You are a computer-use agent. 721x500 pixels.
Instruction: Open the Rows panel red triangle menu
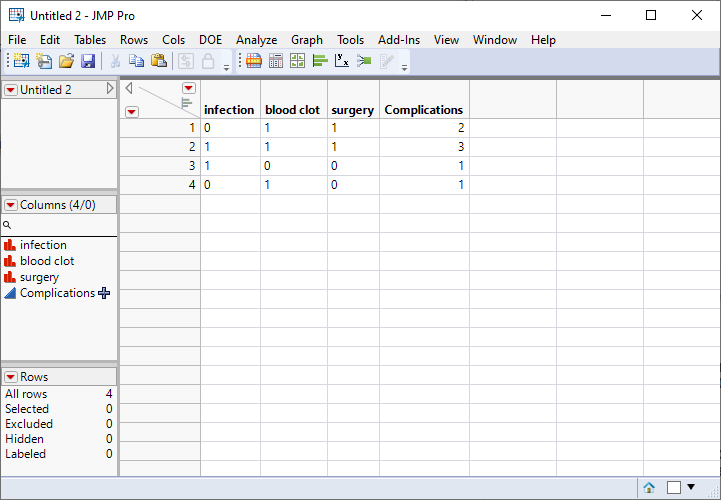coord(11,377)
